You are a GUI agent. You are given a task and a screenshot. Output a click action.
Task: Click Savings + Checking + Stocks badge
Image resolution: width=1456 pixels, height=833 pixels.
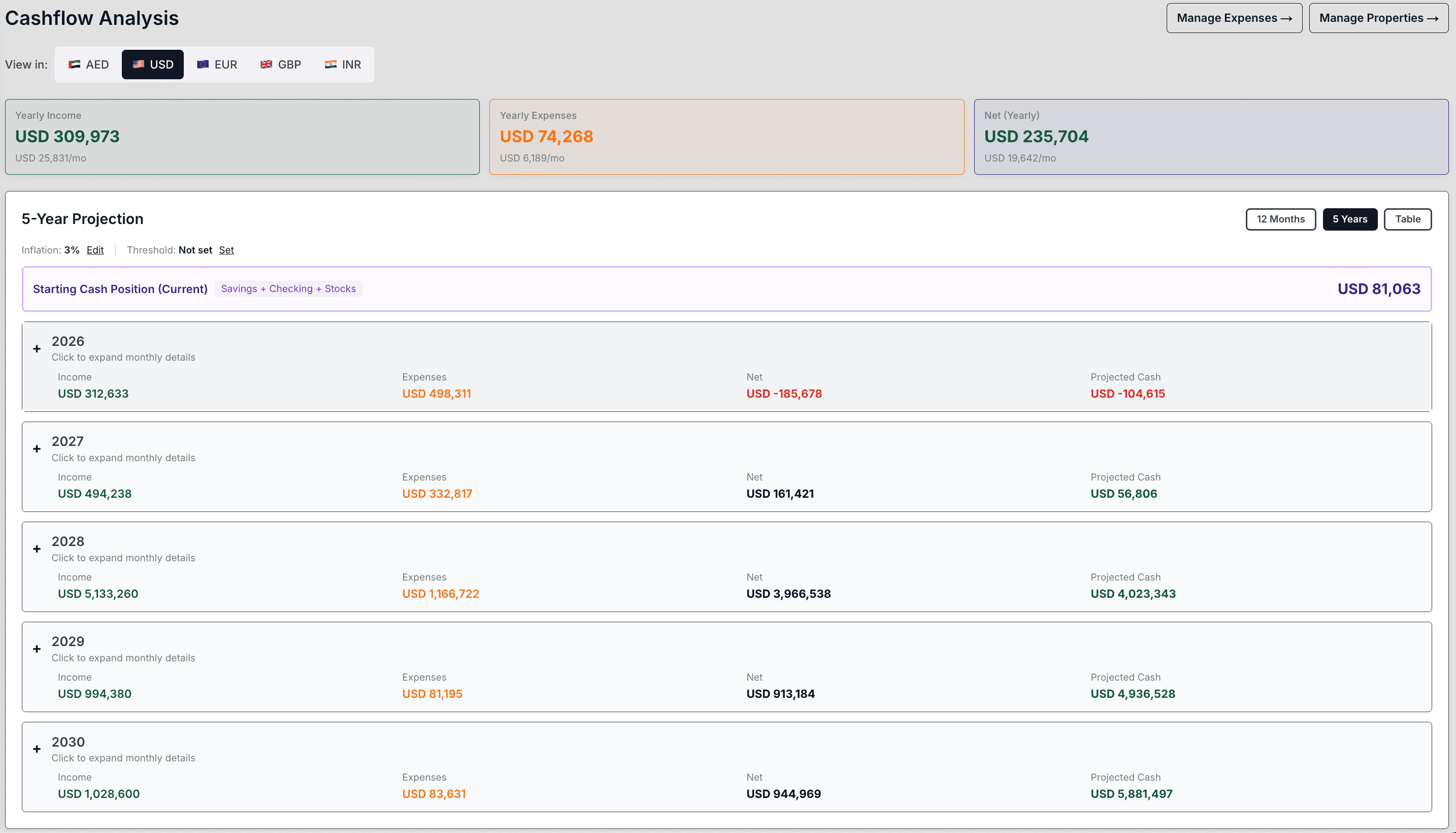click(288, 289)
